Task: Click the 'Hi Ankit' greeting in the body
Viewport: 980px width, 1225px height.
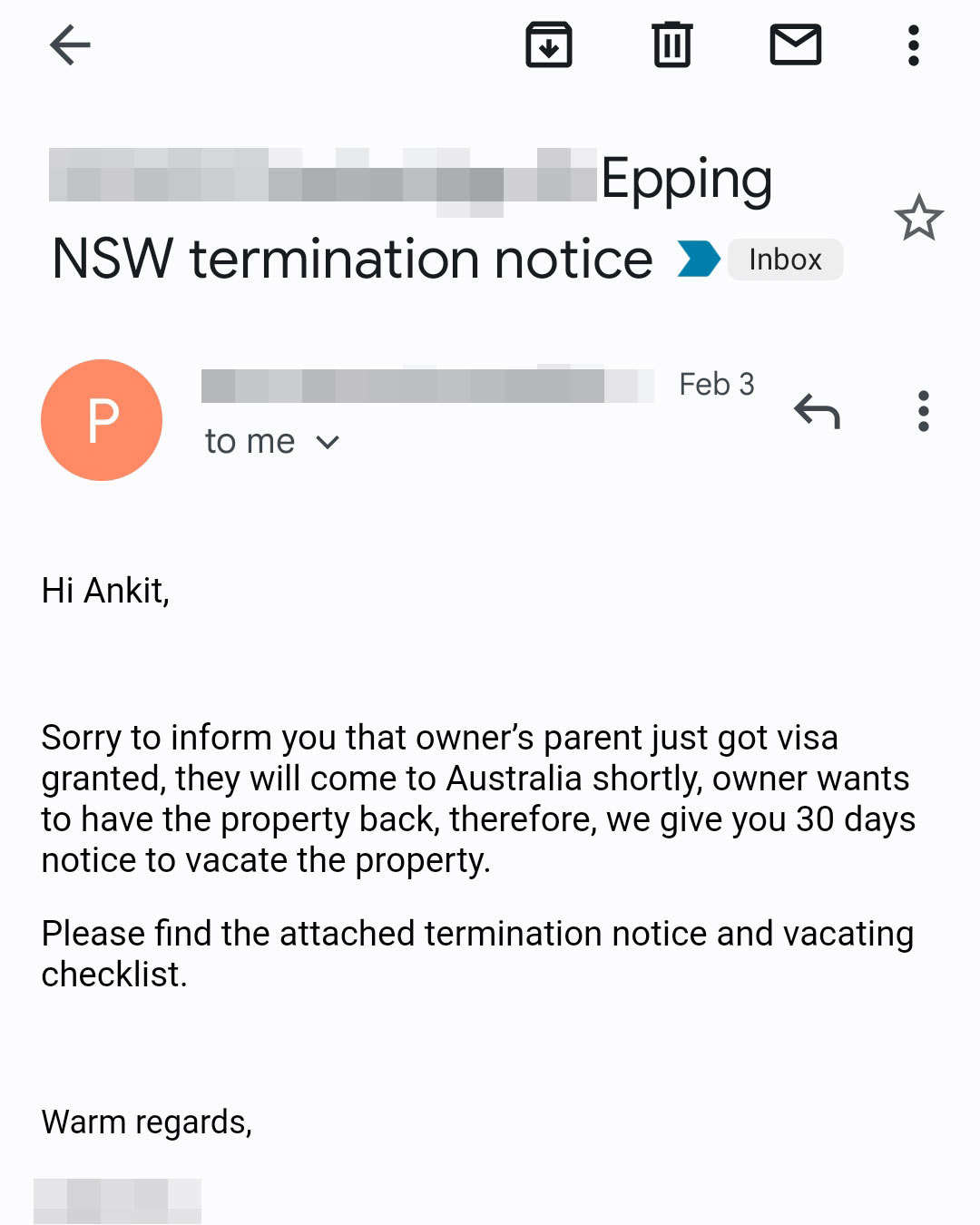Action: (x=103, y=589)
